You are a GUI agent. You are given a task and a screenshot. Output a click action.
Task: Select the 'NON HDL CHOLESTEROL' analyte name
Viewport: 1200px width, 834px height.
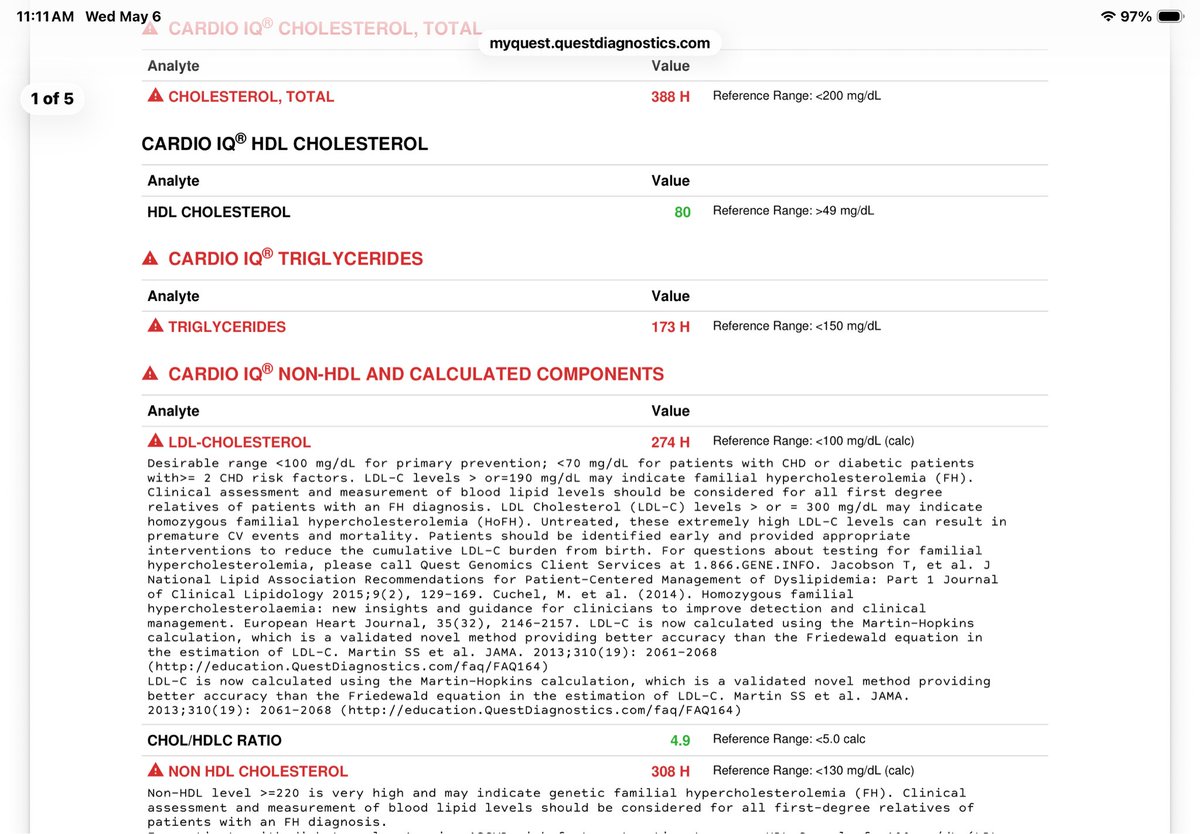tap(258, 772)
